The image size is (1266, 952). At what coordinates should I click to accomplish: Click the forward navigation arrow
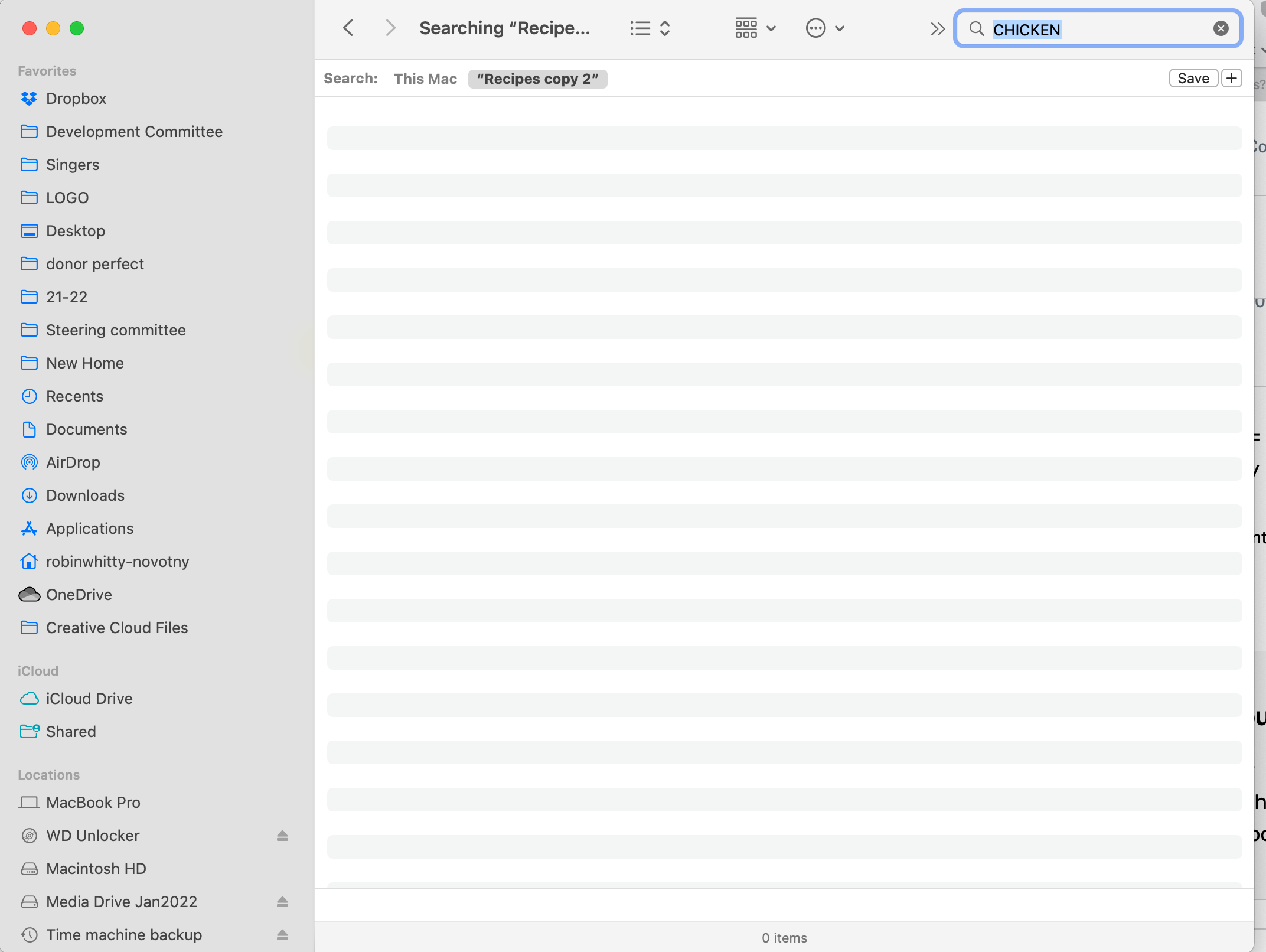pyautogui.click(x=389, y=28)
